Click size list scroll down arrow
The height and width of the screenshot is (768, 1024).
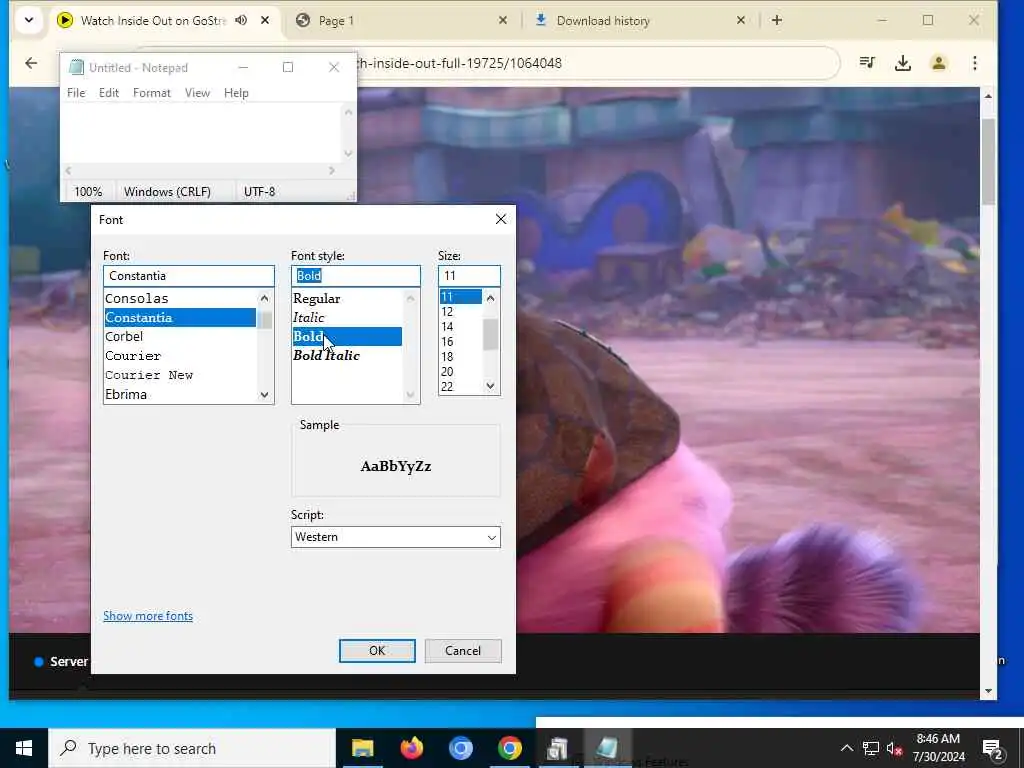coord(490,386)
